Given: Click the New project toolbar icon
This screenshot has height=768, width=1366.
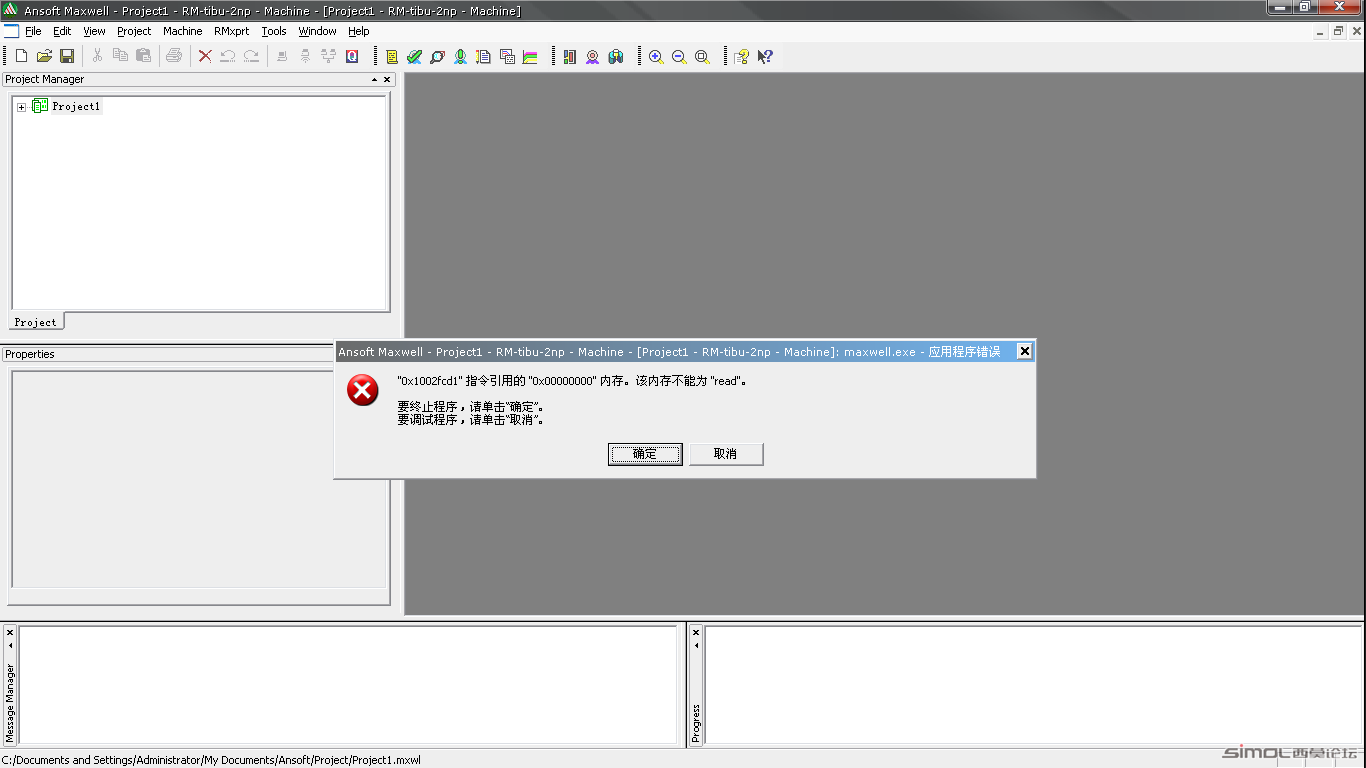Looking at the screenshot, I should 21,57.
